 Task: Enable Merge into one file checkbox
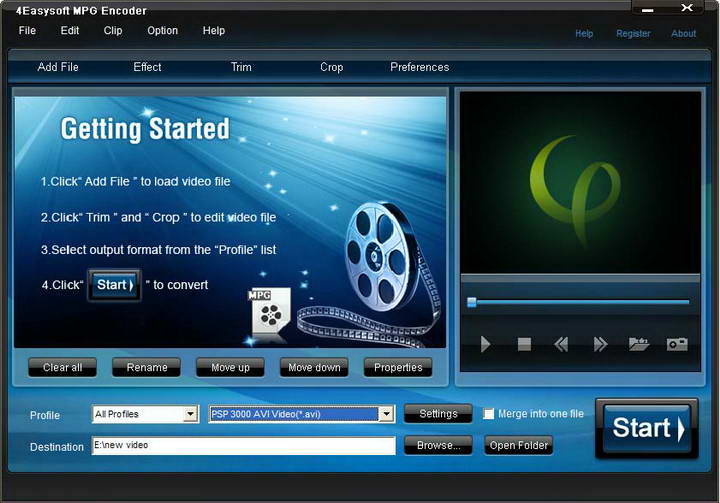(489, 414)
